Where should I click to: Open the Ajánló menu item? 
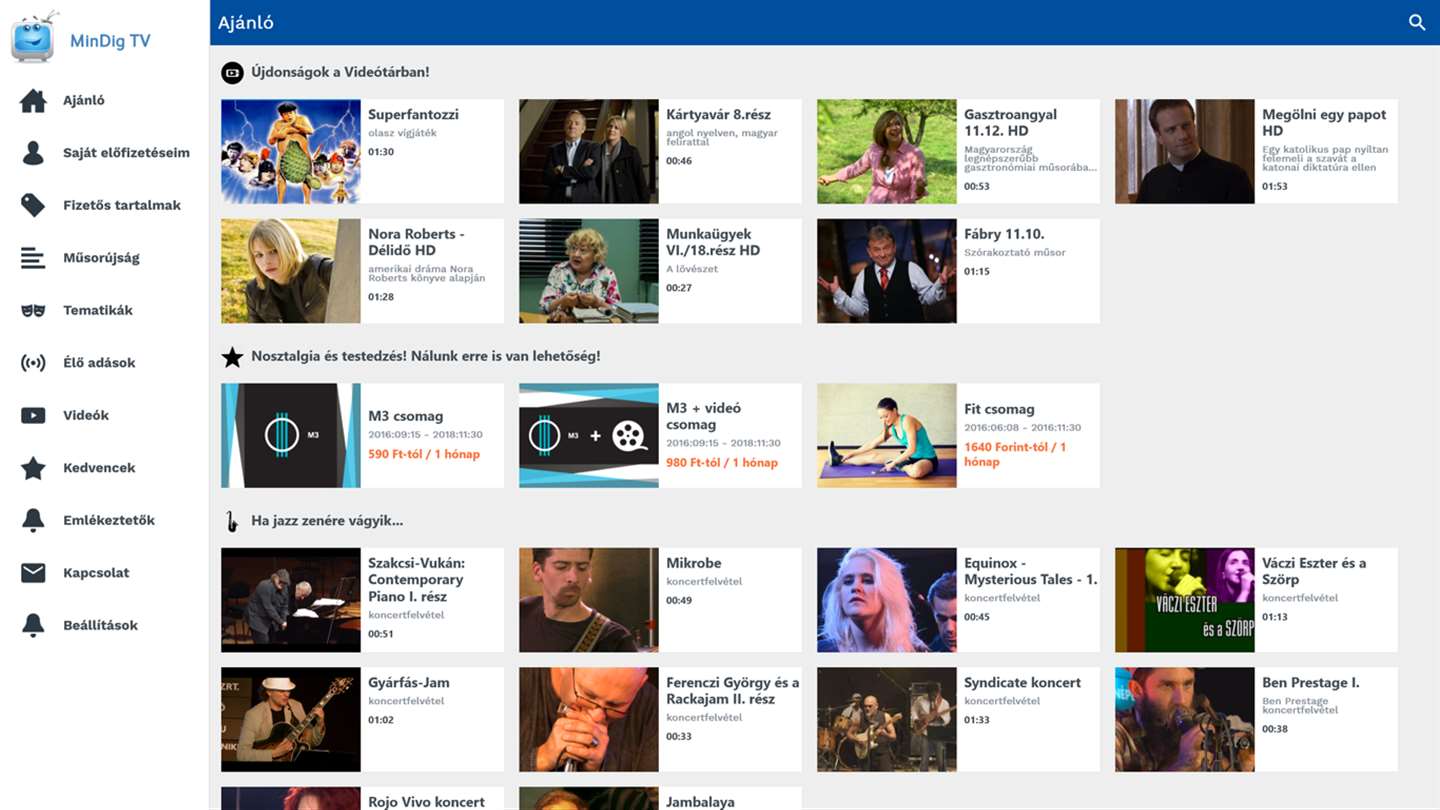(84, 100)
